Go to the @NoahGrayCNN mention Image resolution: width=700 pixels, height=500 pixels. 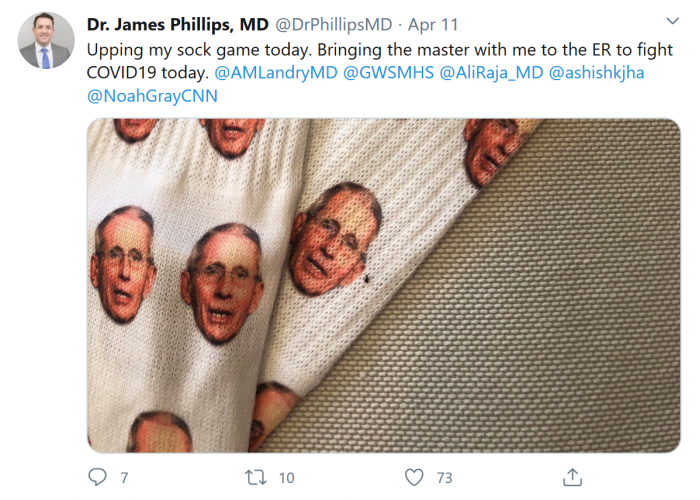[x=153, y=95]
